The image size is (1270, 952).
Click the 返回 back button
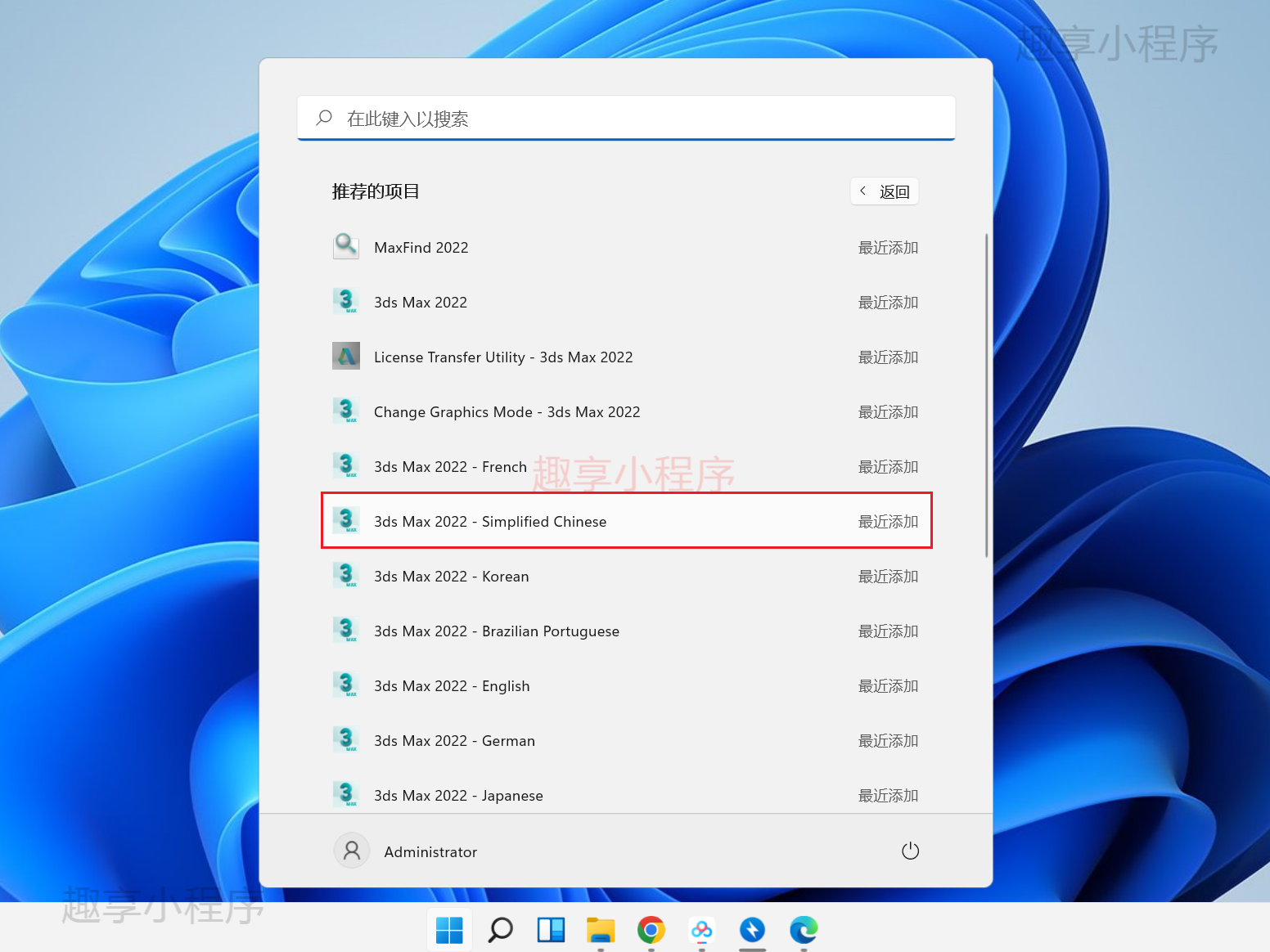[885, 191]
